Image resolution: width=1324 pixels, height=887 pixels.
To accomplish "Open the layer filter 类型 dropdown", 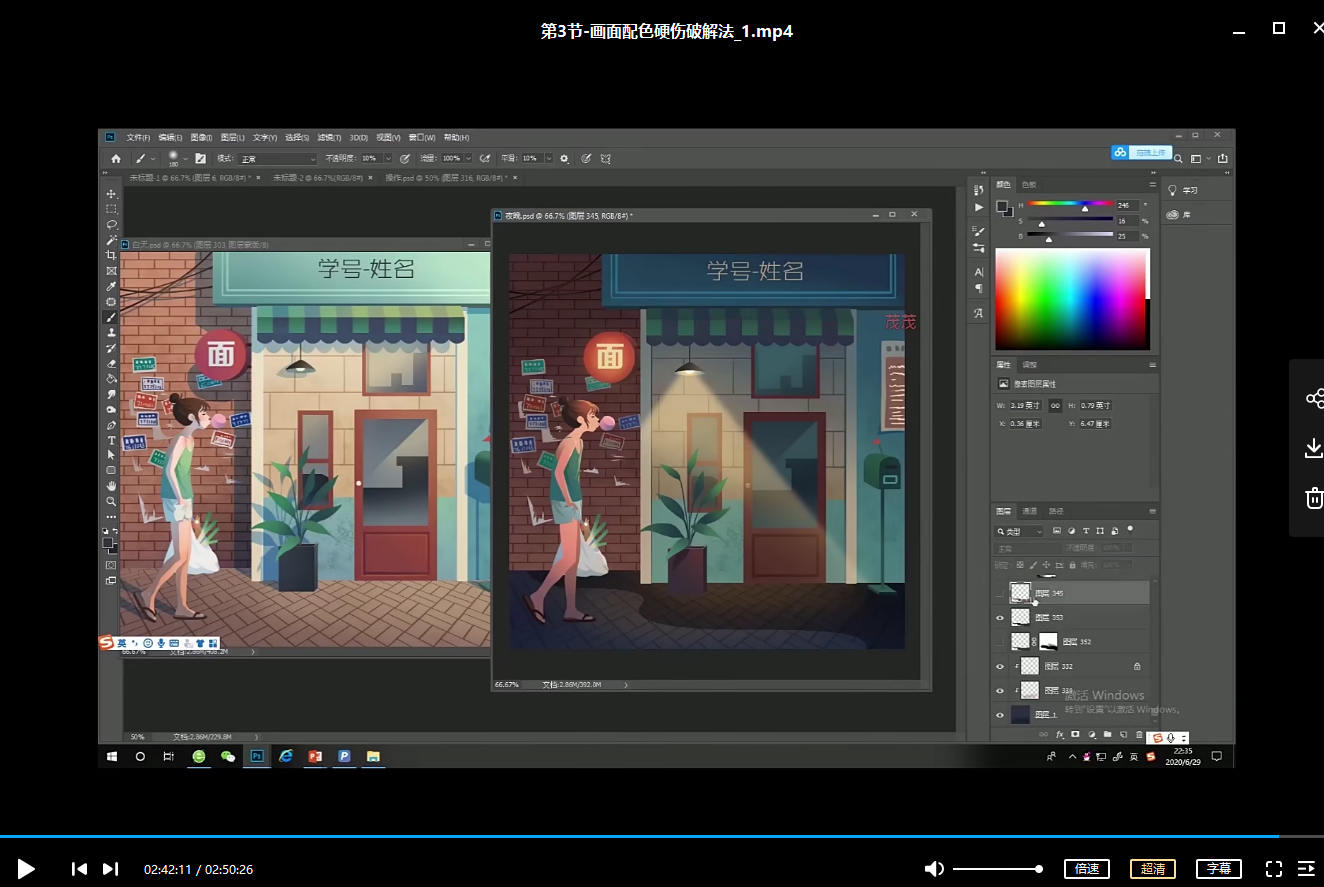I will click(1020, 531).
